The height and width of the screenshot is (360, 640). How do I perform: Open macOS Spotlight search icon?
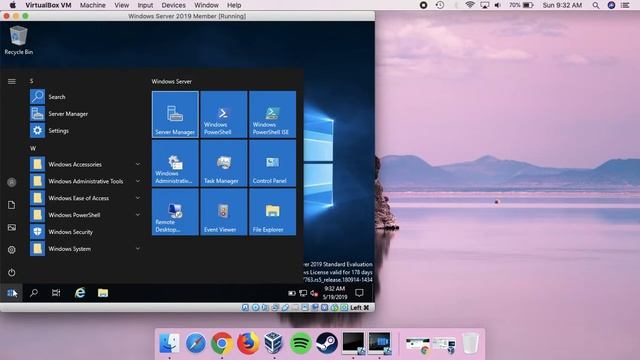coord(596,5)
